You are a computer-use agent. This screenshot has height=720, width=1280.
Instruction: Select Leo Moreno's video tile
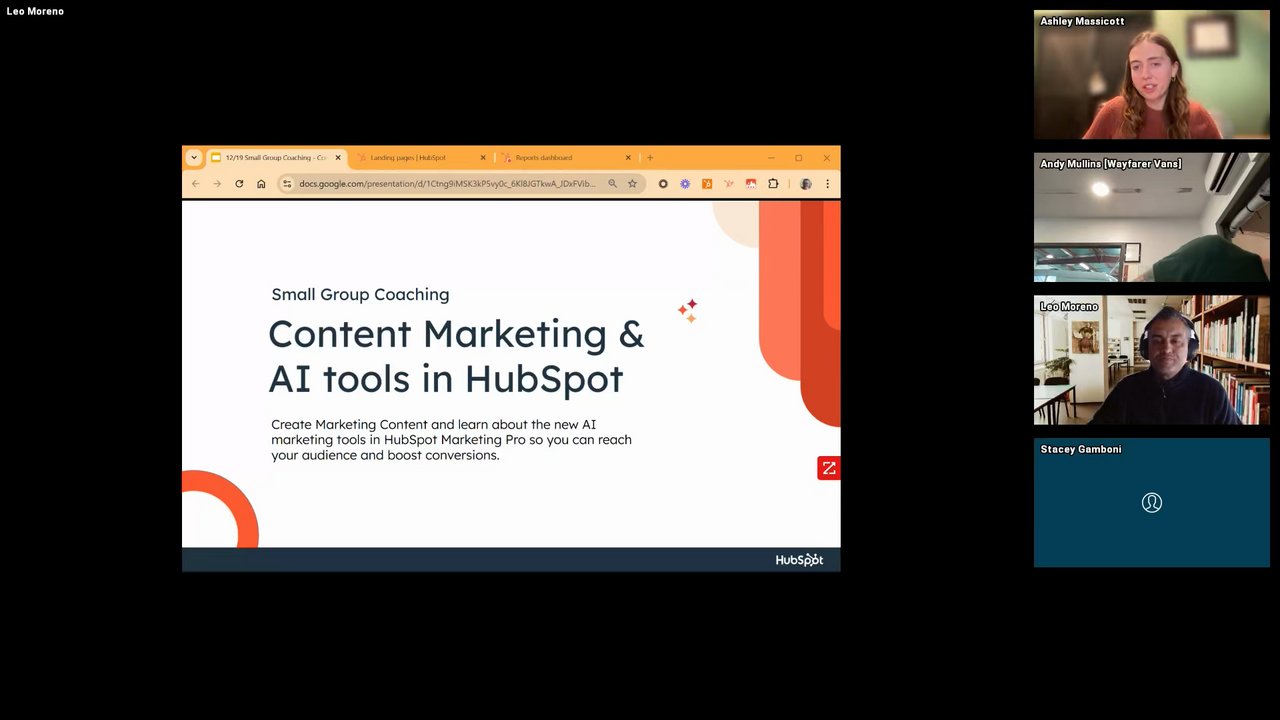click(1152, 360)
